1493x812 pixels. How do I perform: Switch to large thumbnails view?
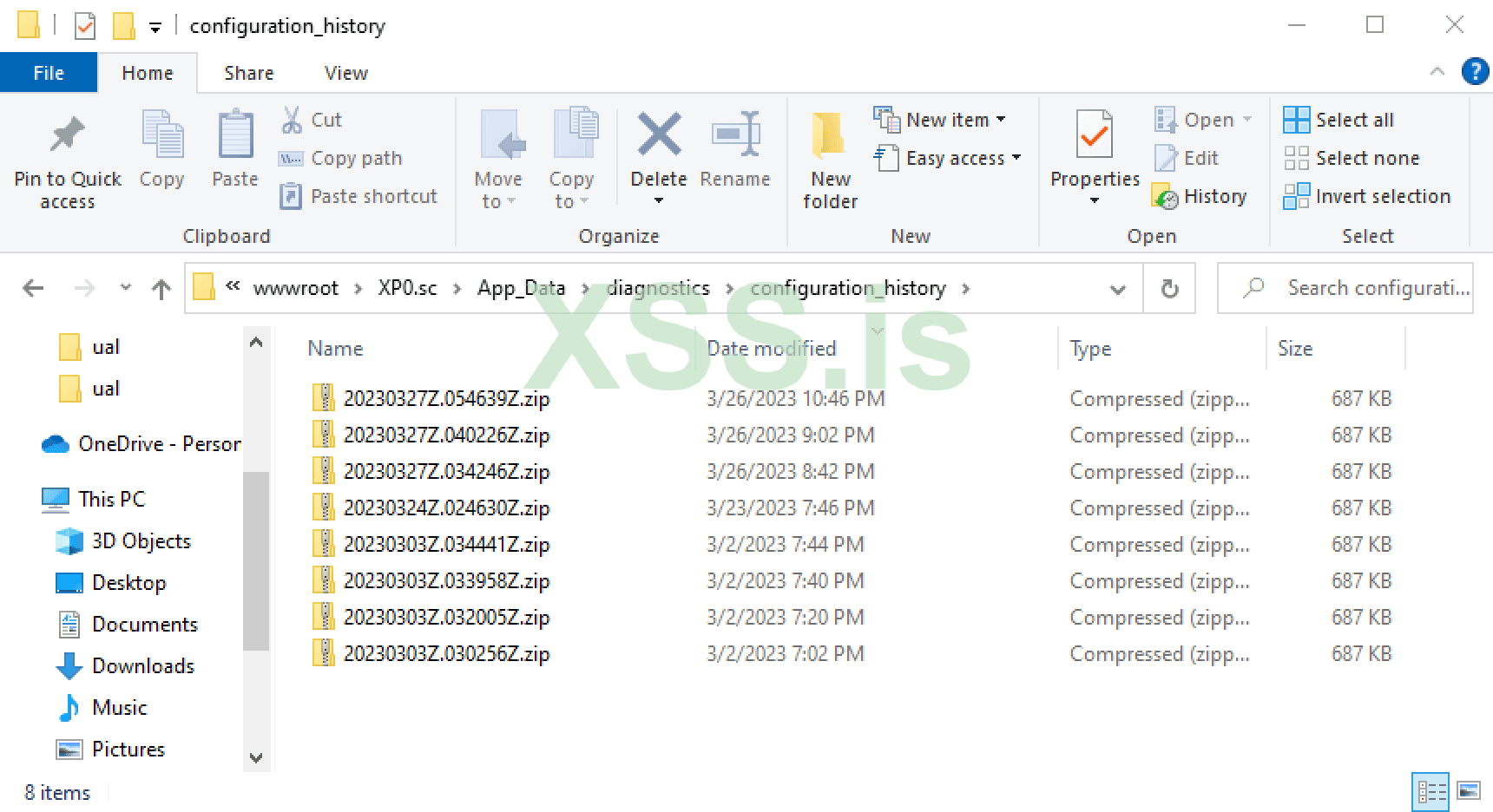pyautogui.click(x=1469, y=790)
